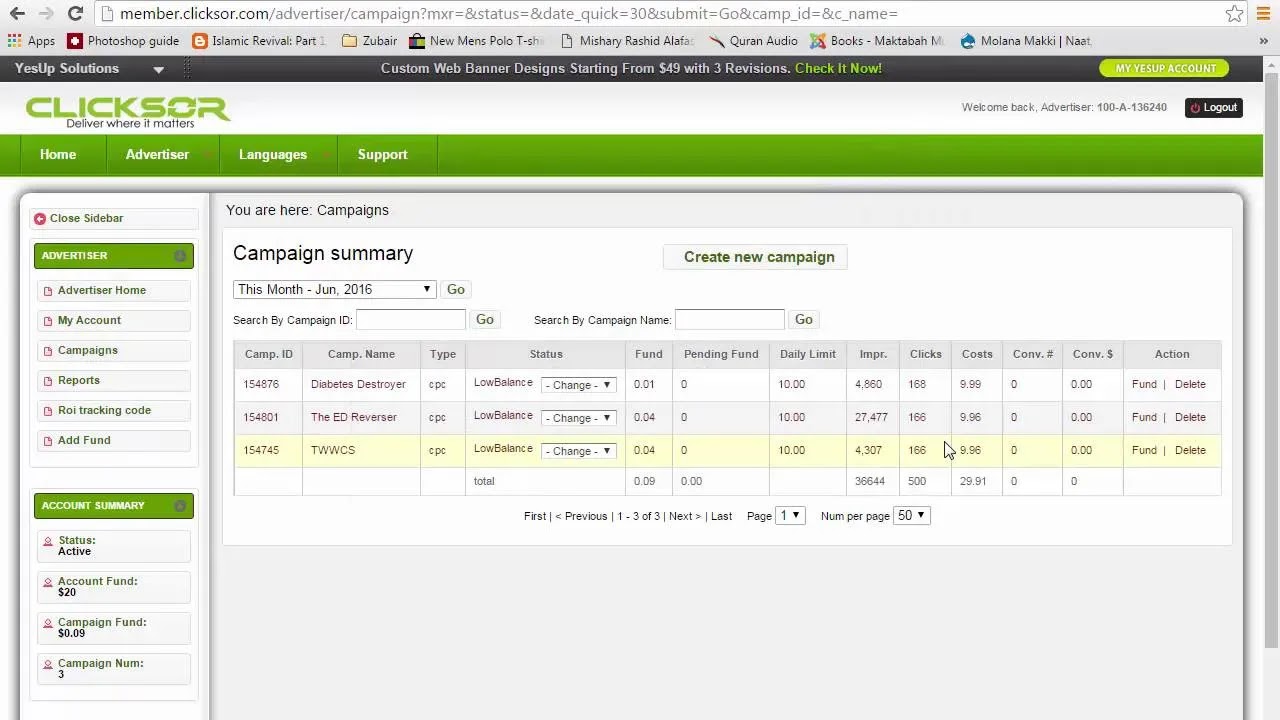Open the TWWCS campaign name

[x=333, y=450]
